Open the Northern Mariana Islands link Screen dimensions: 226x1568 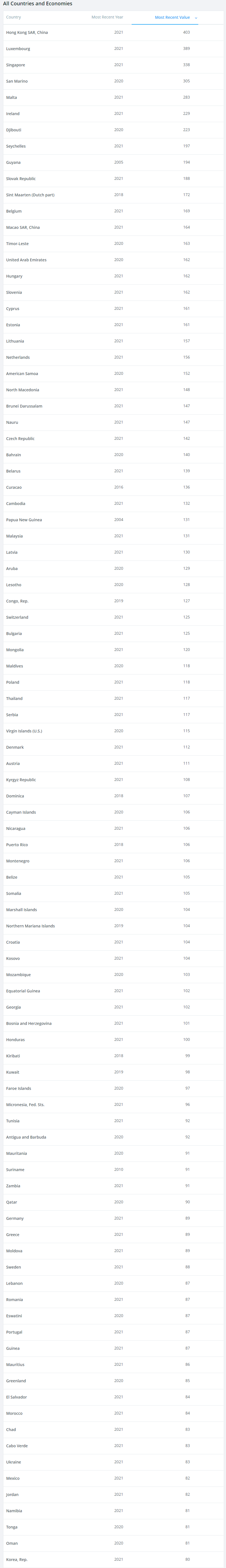point(31,926)
